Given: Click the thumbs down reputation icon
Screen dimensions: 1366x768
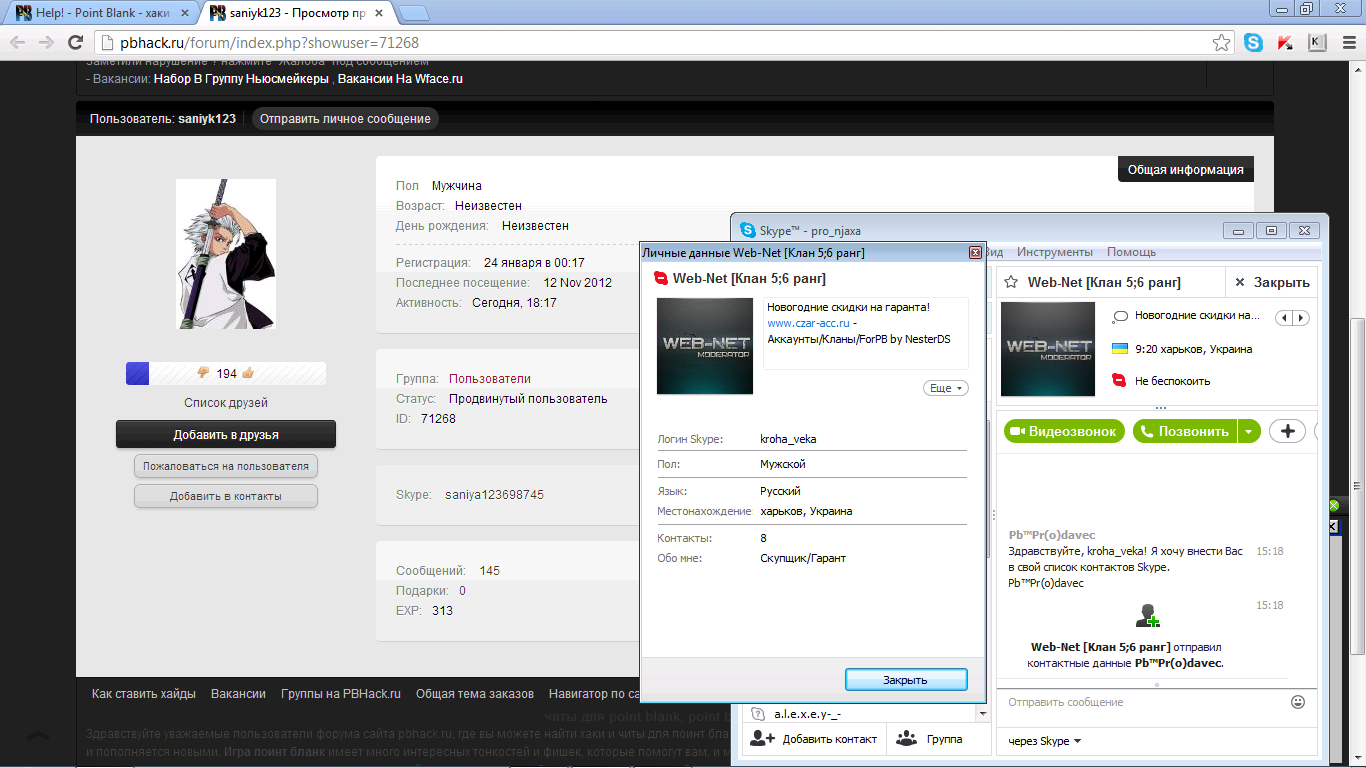Looking at the screenshot, I should tap(203, 373).
